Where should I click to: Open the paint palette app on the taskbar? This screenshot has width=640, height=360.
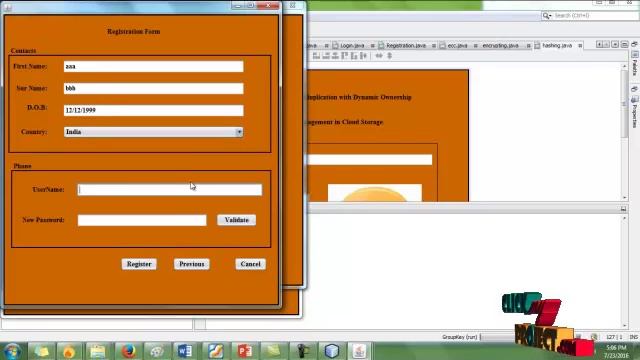[157, 351]
